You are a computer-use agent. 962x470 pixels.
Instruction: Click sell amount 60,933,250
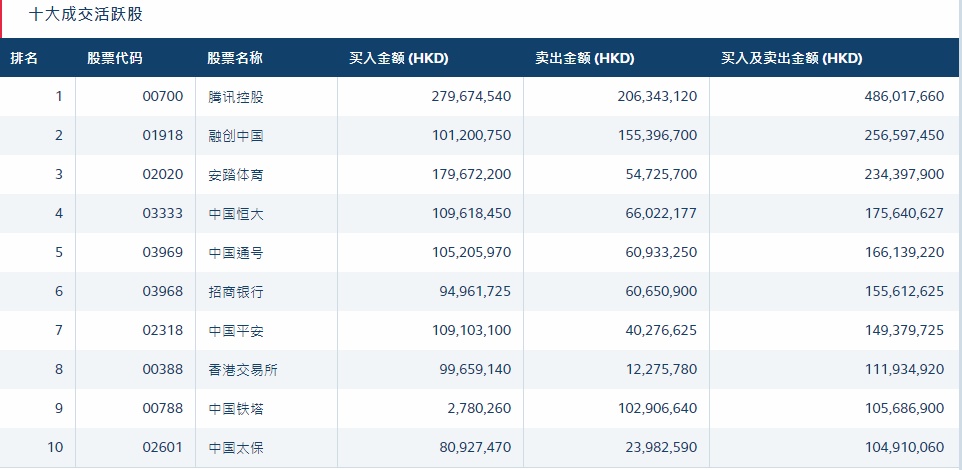point(661,252)
